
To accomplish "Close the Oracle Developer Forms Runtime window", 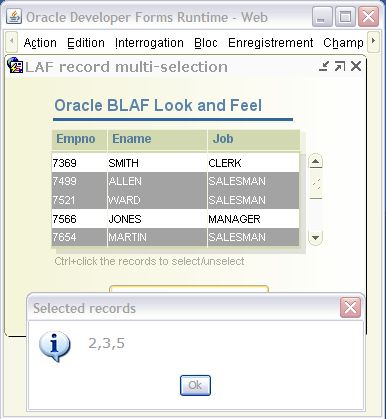I will coord(368,16).
